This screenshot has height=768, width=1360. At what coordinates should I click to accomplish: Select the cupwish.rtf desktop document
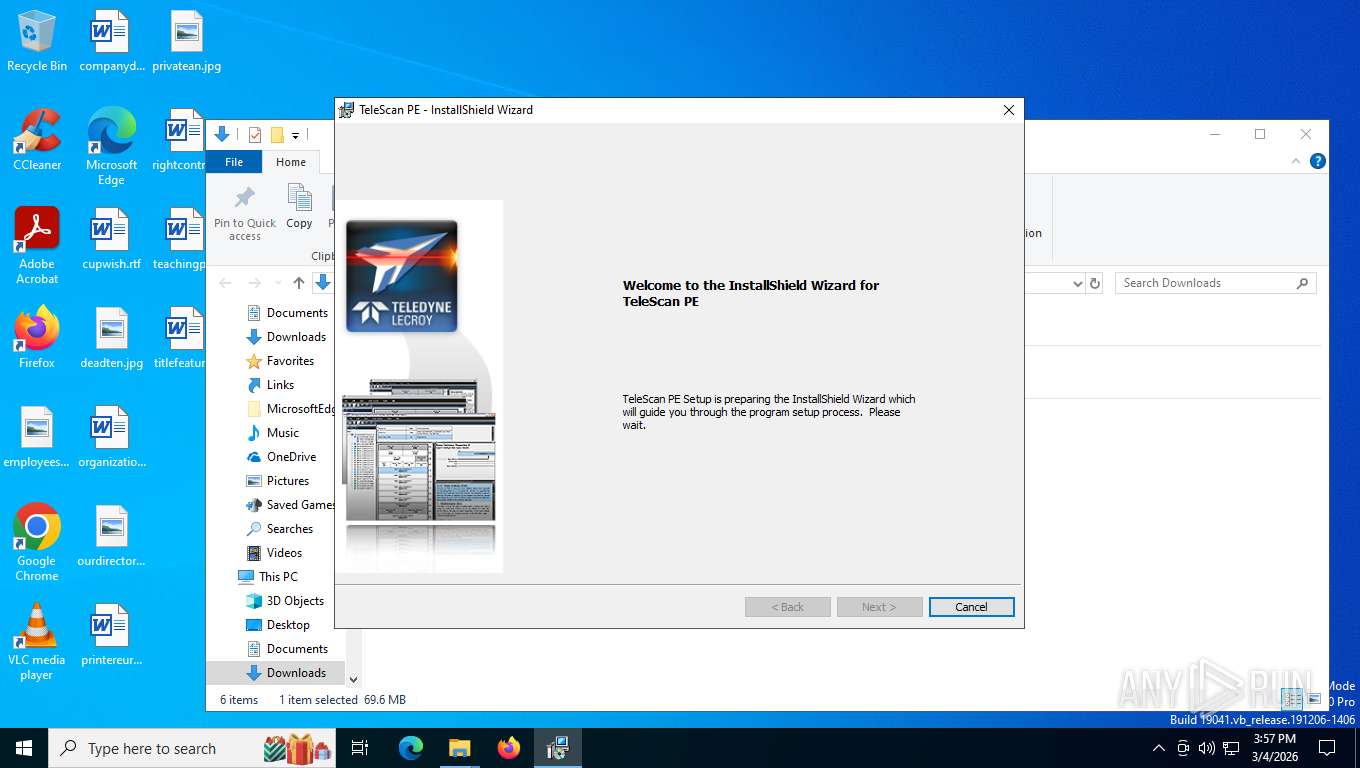(x=111, y=239)
